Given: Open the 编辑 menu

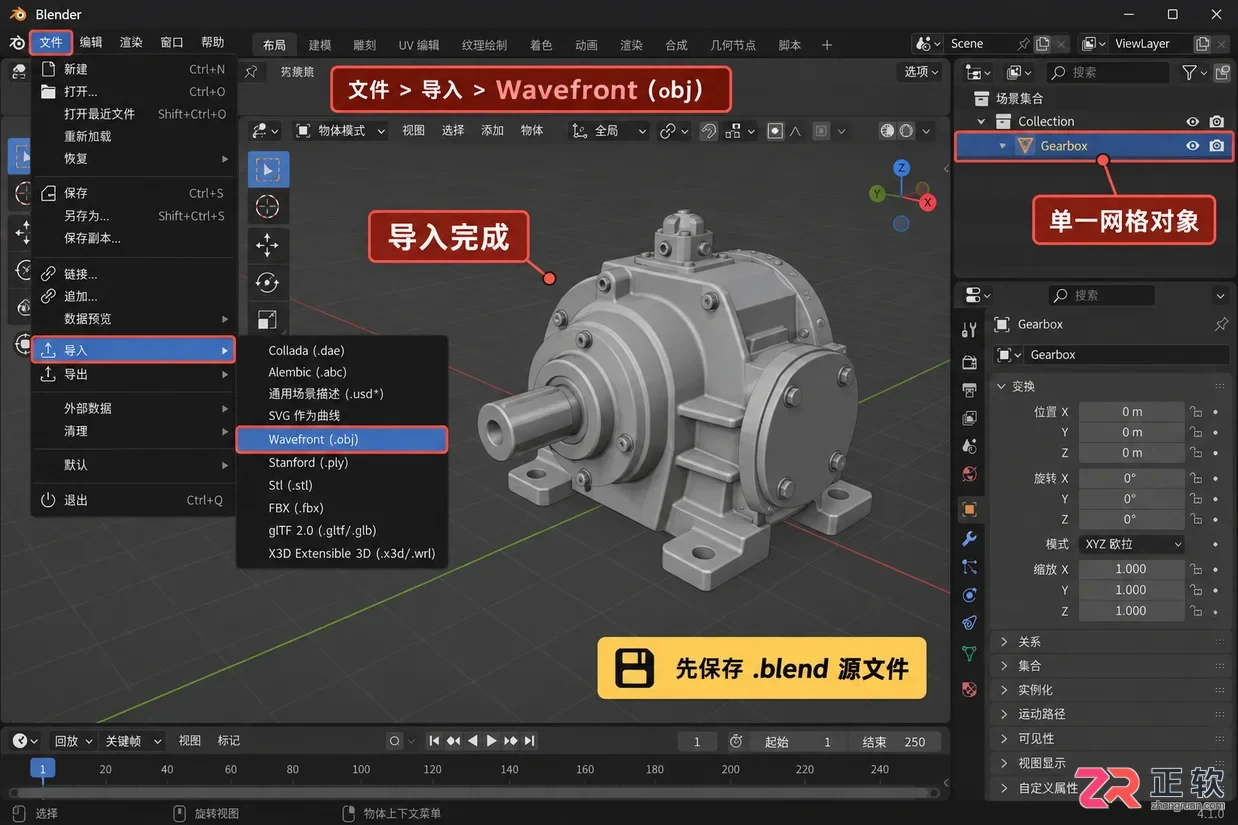Looking at the screenshot, I should point(91,42).
